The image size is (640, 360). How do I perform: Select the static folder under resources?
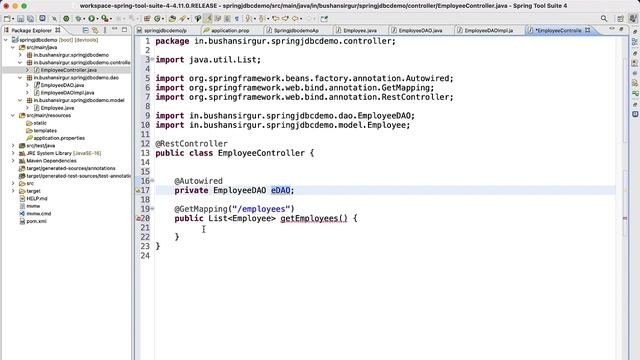[x=40, y=123]
